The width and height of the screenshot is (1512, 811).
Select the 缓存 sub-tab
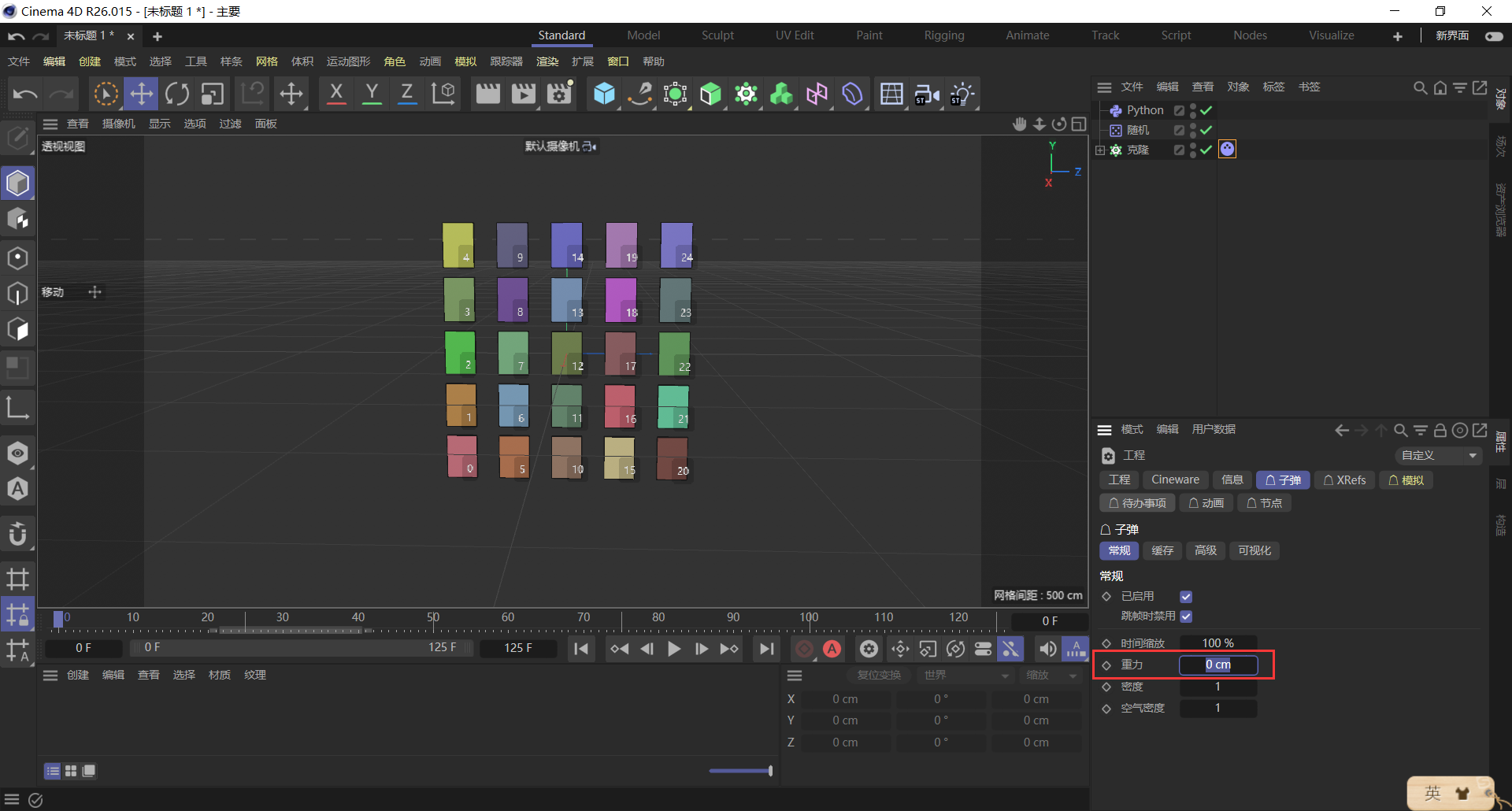1162,551
